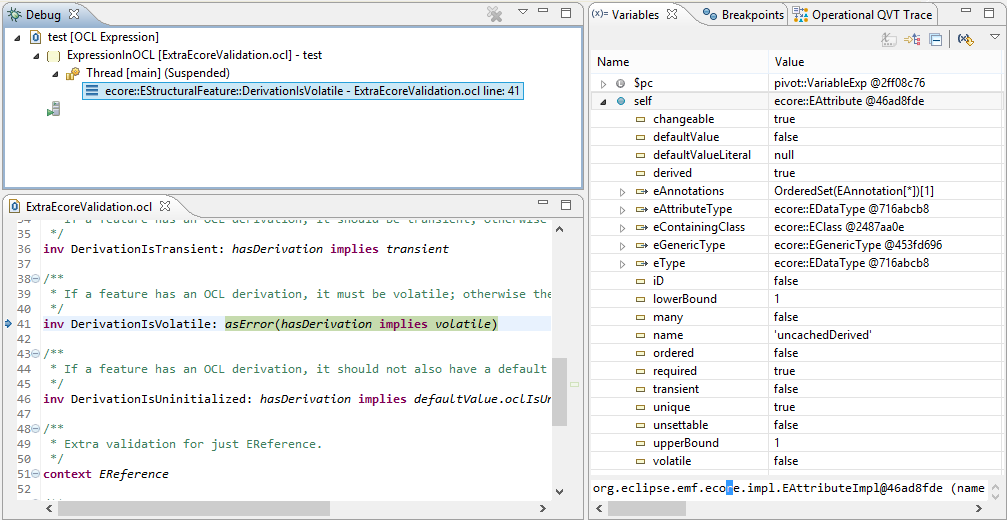
Task: Minimize the Debug view
Action: pos(543,12)
